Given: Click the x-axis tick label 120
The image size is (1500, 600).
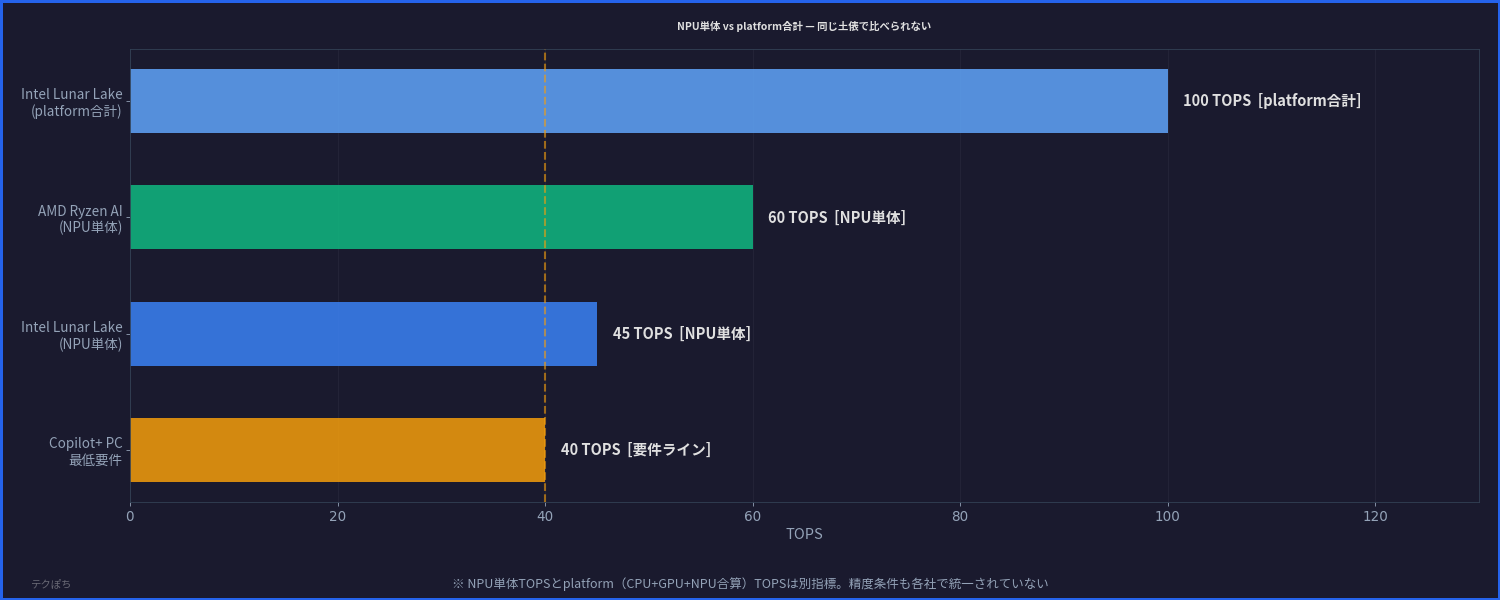Looking at the screenshot, I should coord(1375,516).
